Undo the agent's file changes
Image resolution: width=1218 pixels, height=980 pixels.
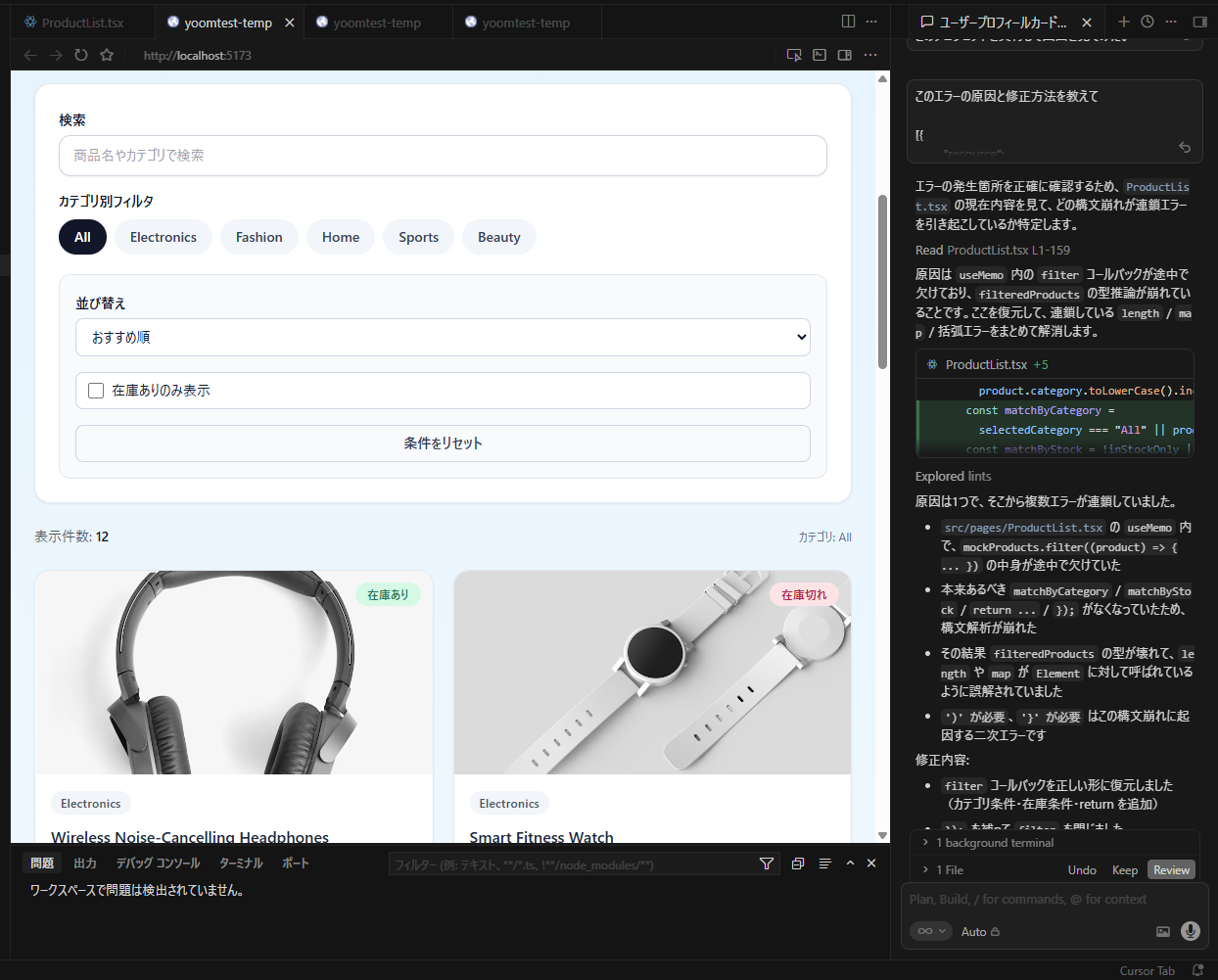[1082, 870]
